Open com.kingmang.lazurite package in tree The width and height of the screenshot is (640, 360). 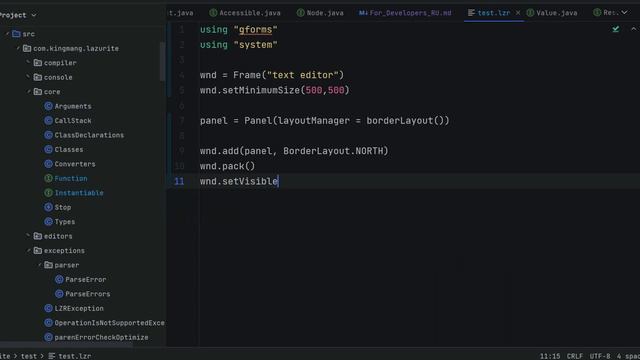(x=76, y=49)
